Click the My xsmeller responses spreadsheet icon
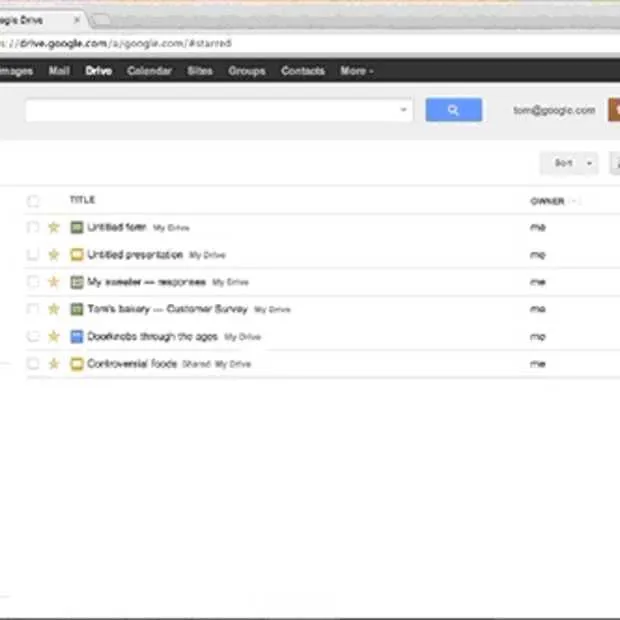The width and height of the screenshot is (620, 620). point(77,282)
